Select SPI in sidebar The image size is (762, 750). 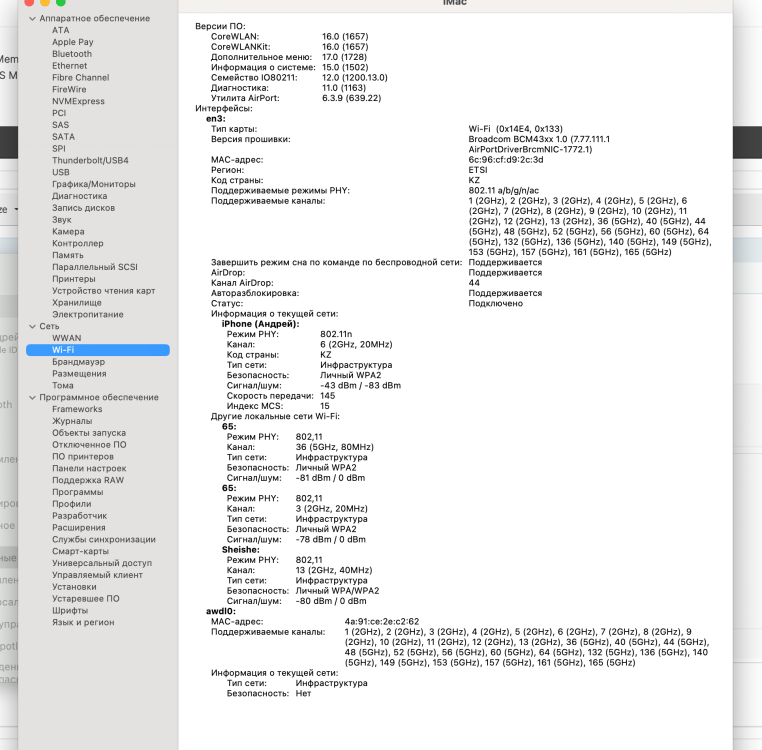[x=58, y=149]
